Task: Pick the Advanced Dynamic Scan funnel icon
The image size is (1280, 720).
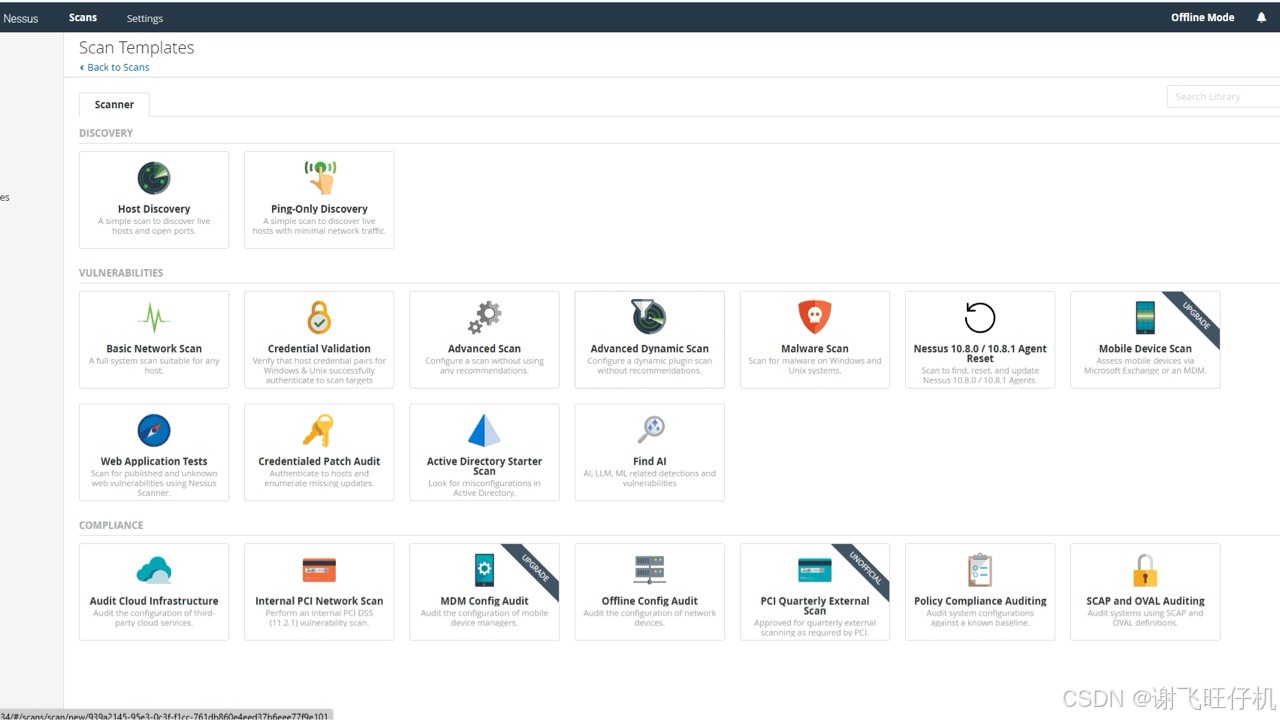Action: click(x=649, y=317)
